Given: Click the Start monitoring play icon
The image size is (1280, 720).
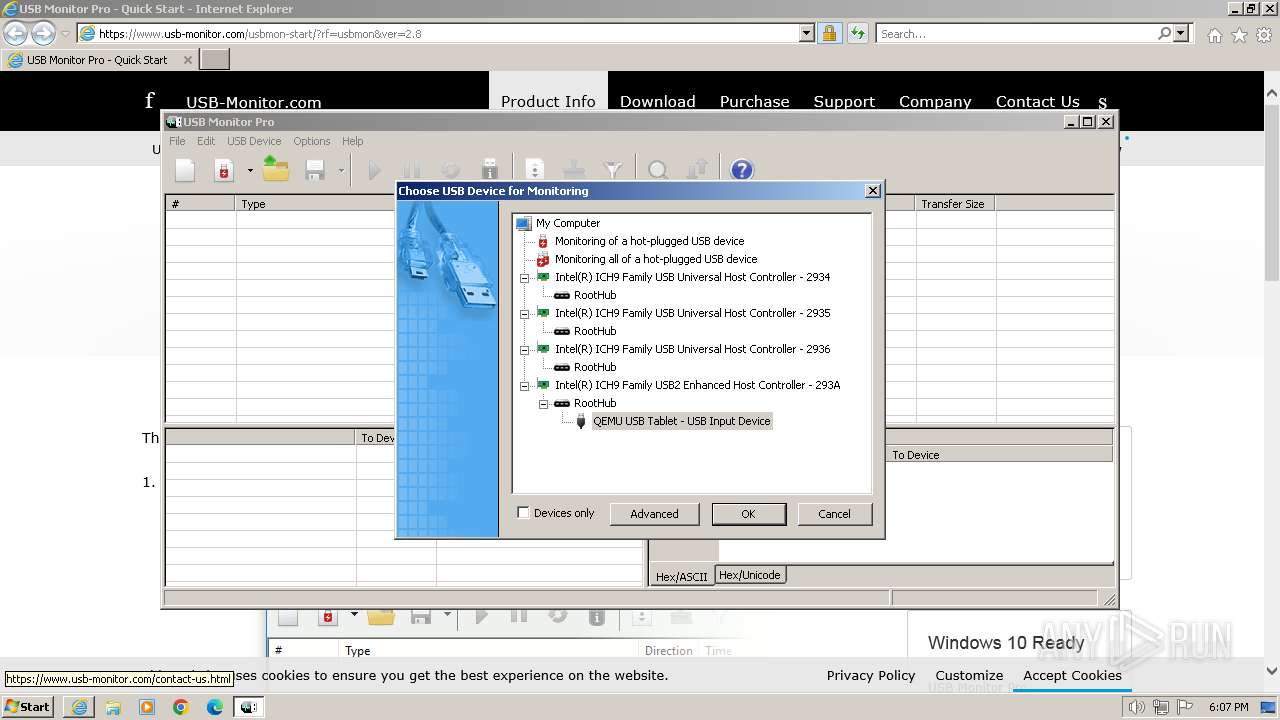Looking at the screenshot, I should [374, 170].
